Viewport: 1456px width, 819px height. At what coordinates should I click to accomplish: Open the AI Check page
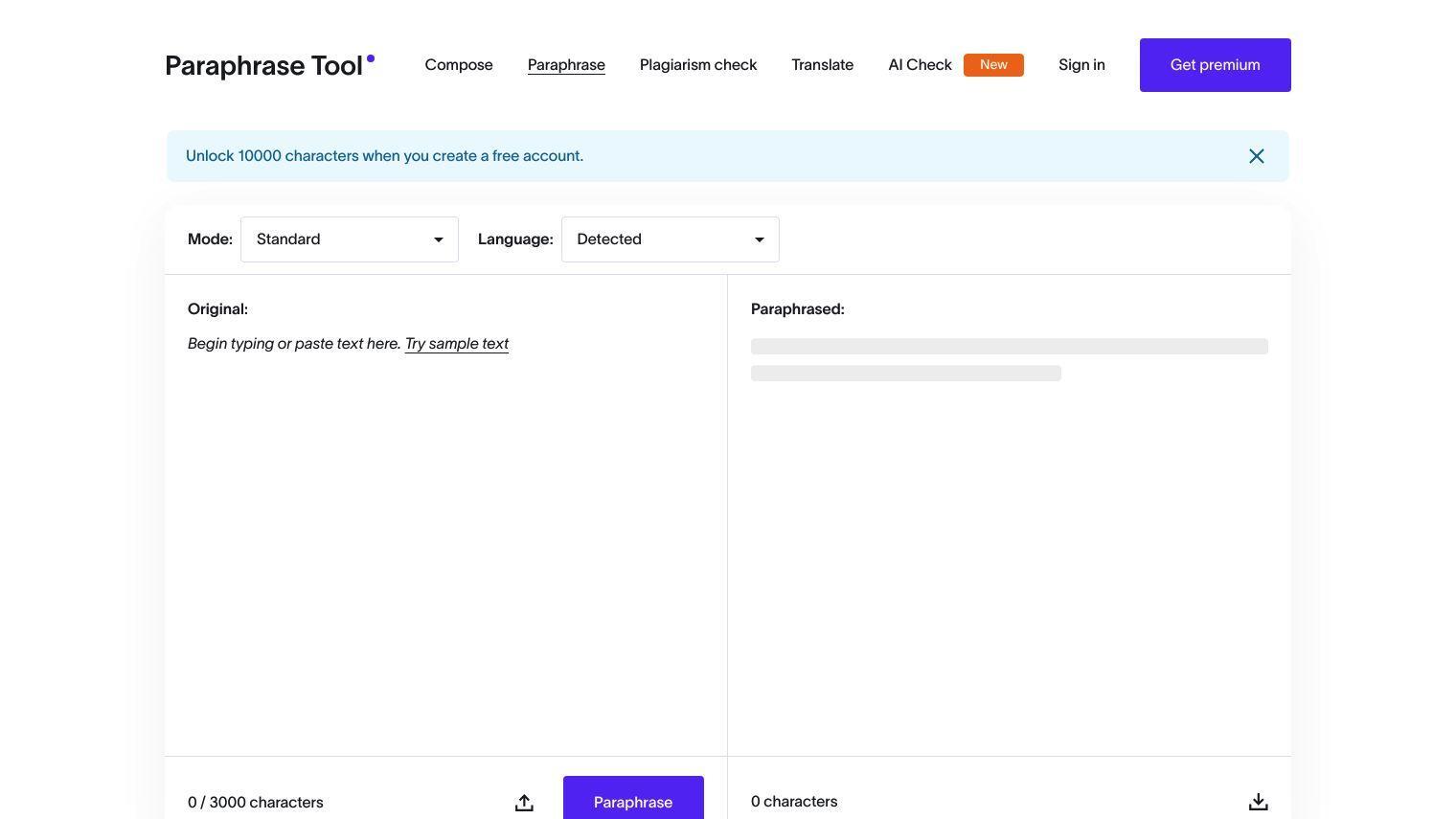click(x=920, y=65)
